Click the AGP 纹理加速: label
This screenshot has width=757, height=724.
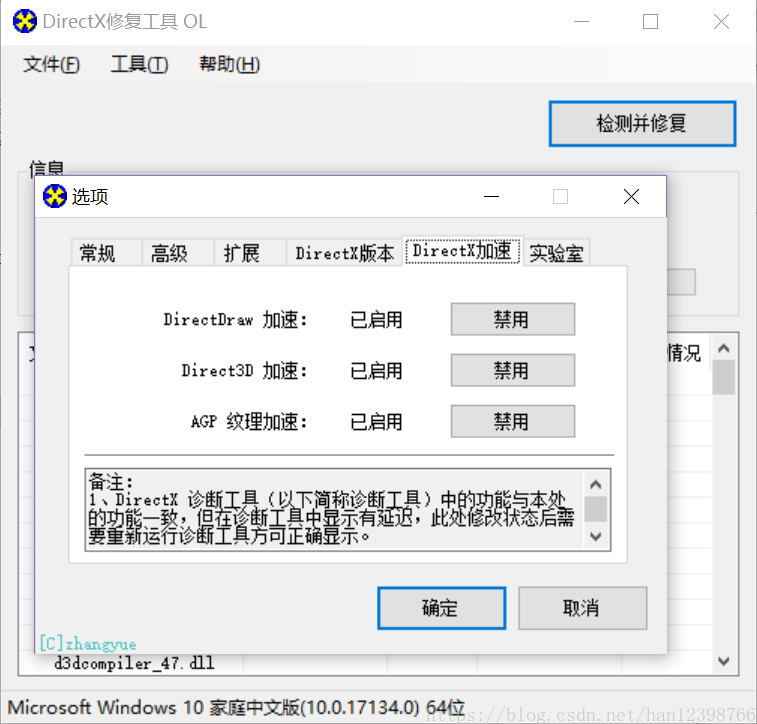[249, 422]
